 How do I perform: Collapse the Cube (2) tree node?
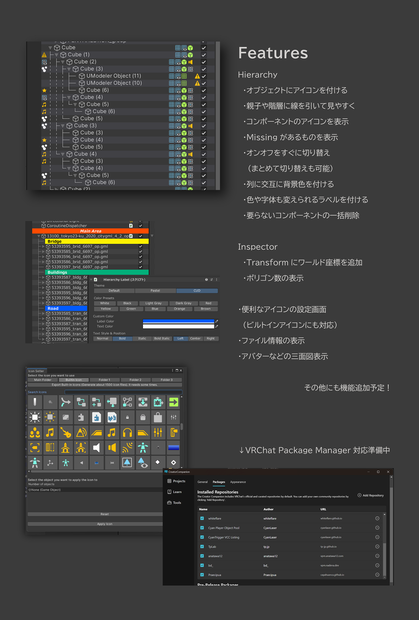pos(63,62)
